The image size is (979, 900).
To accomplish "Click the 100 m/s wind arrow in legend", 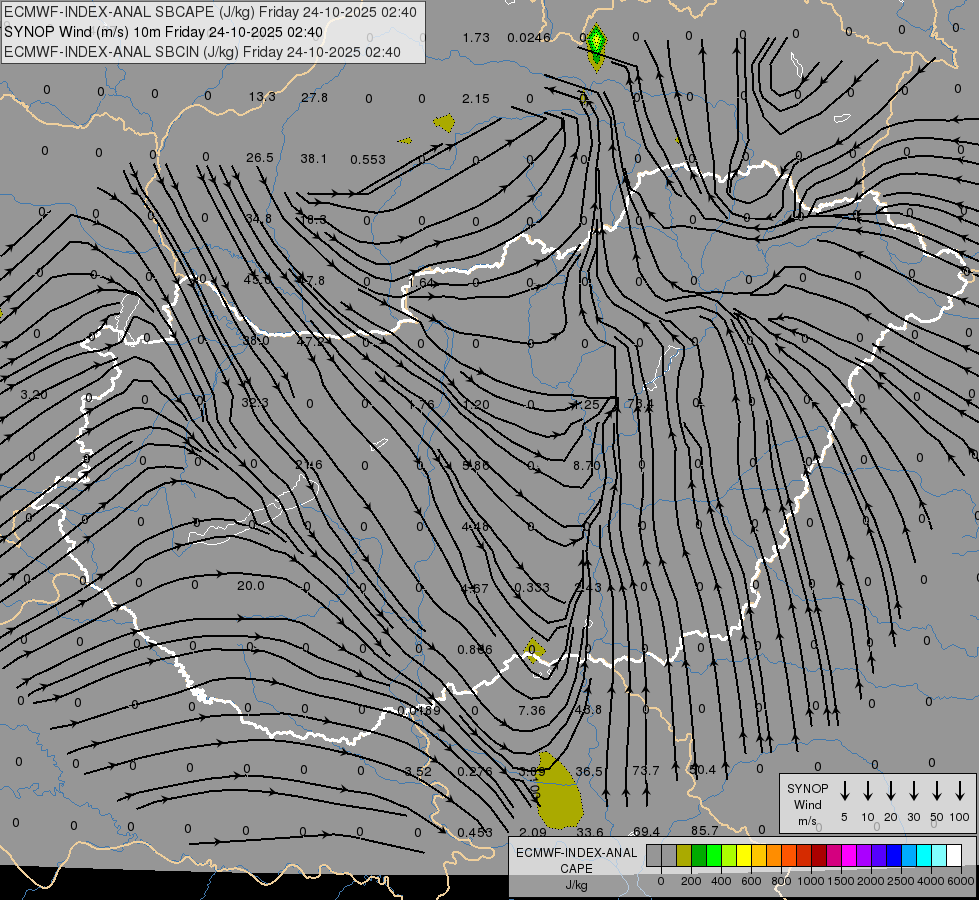I will click(x=960, y=791).
